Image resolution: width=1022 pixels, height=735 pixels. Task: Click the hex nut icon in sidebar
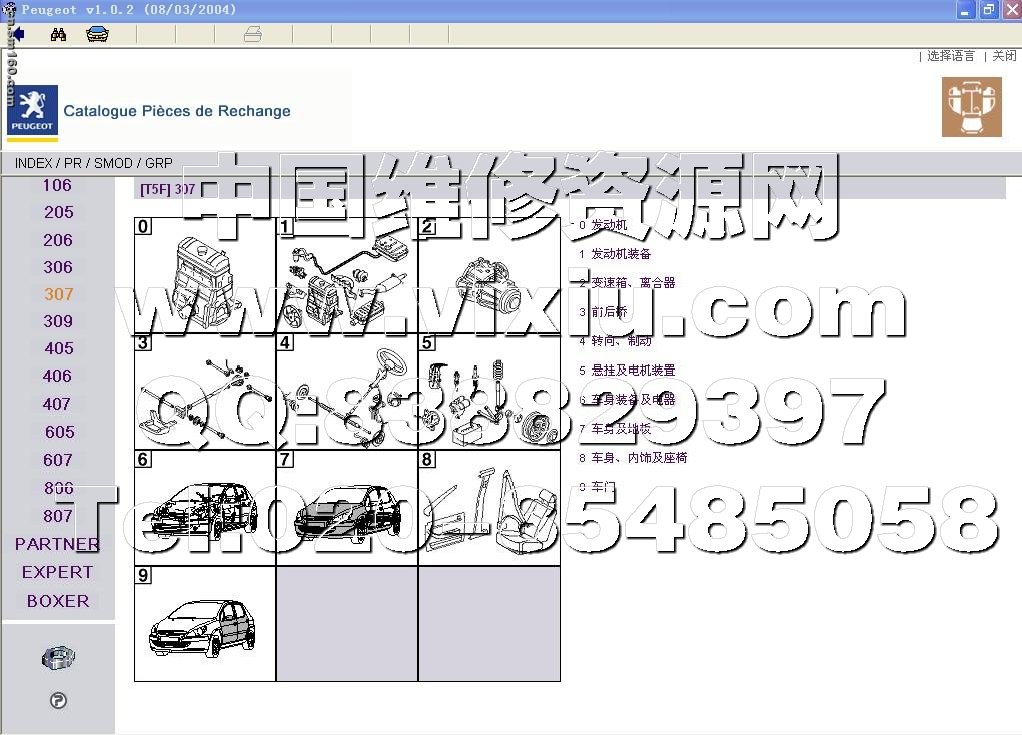[58, 658]
